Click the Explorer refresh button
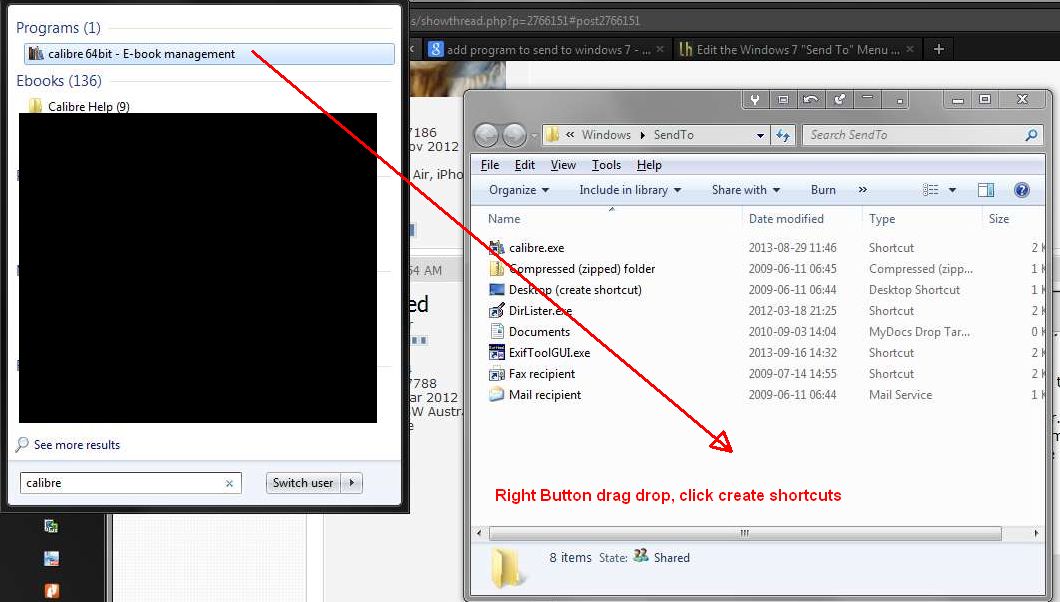 click(783, 135)
